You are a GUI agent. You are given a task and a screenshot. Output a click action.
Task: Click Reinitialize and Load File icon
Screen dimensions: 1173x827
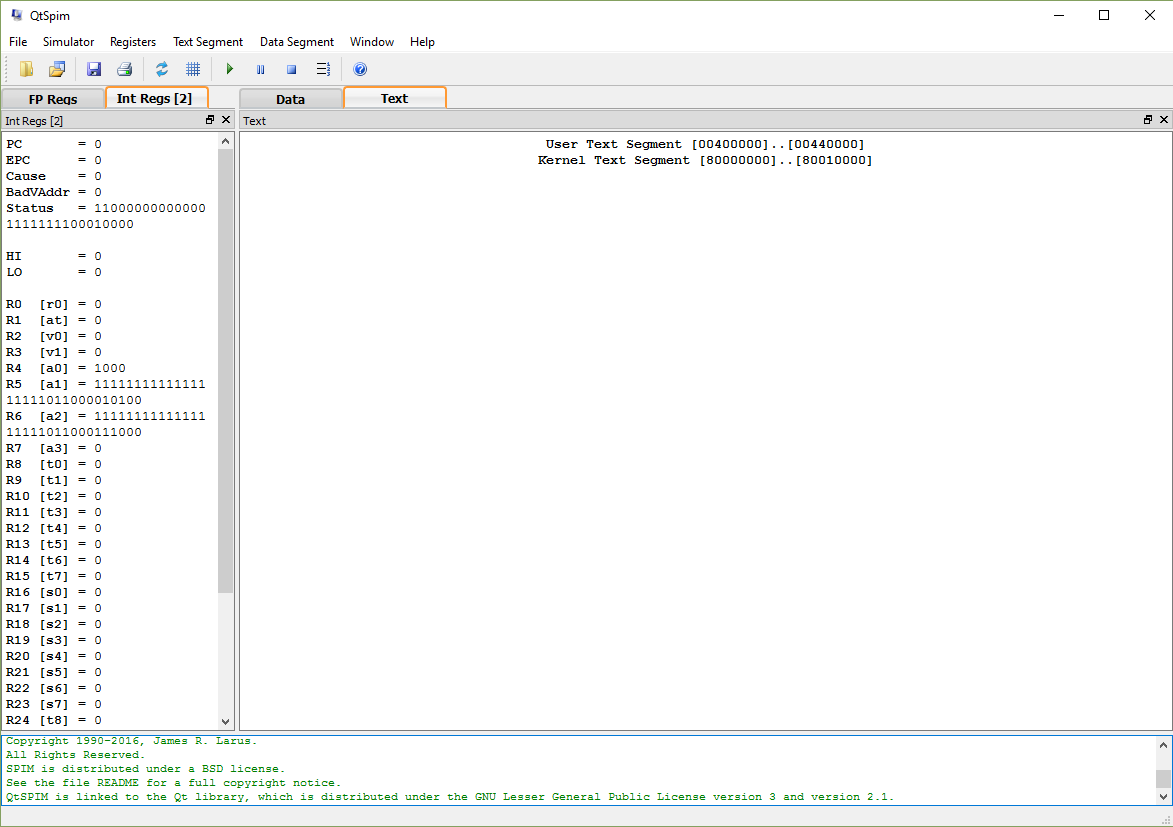(57, 69)
